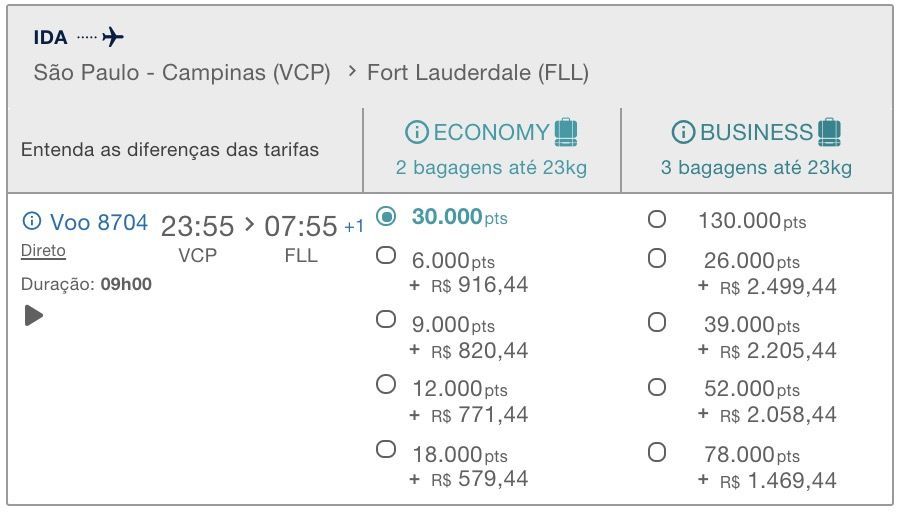Expand flight details with the triangle arrow

click(34, 316)
